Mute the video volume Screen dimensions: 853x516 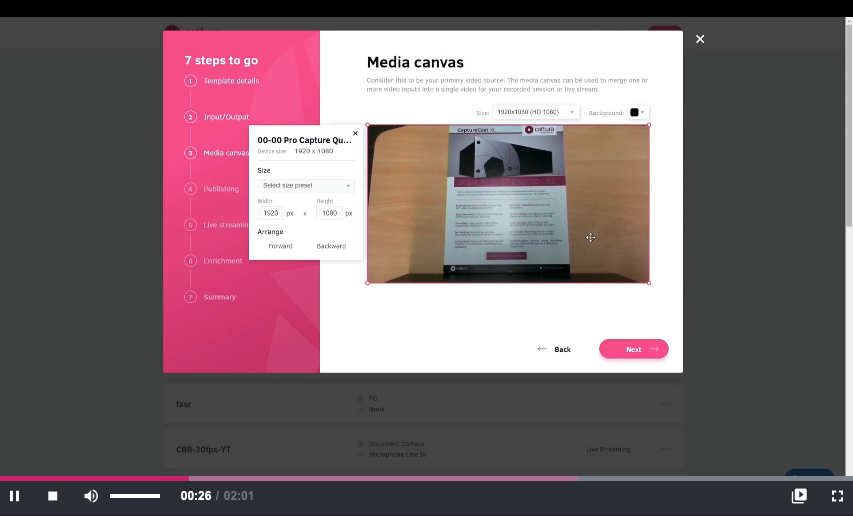[x=91, y=496]
